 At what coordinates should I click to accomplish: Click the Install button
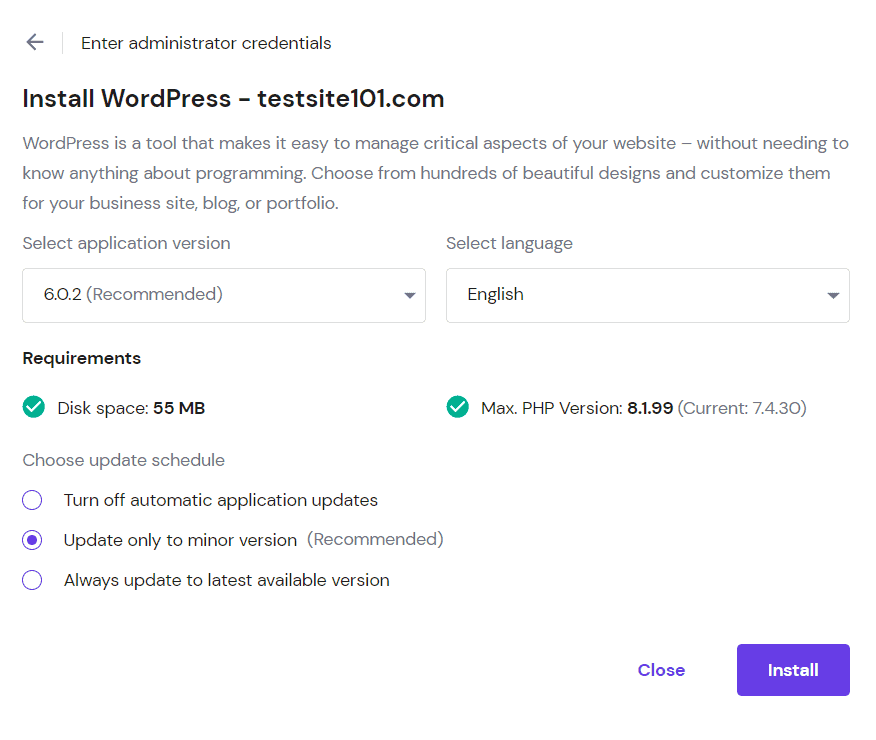(793, 670)
